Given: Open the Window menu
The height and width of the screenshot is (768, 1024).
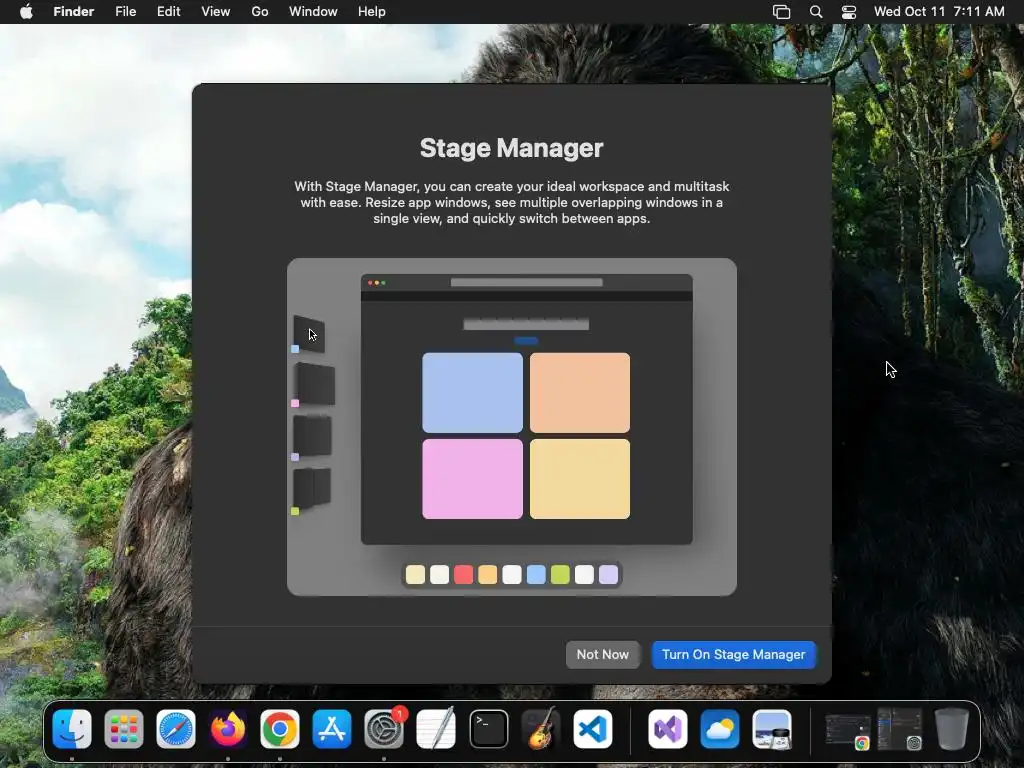Looking at the screenshot, I should point(313,12).
